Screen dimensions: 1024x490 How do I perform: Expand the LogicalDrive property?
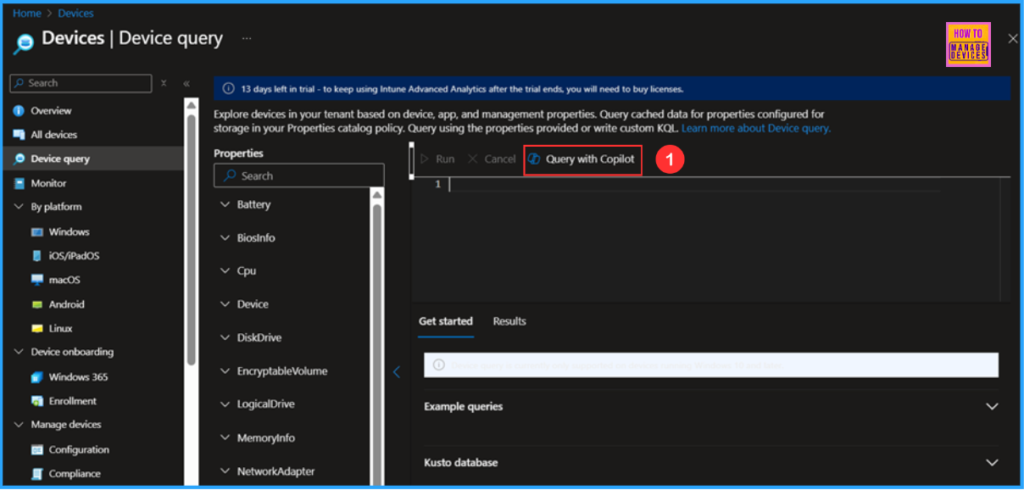[x=225, y=404]
